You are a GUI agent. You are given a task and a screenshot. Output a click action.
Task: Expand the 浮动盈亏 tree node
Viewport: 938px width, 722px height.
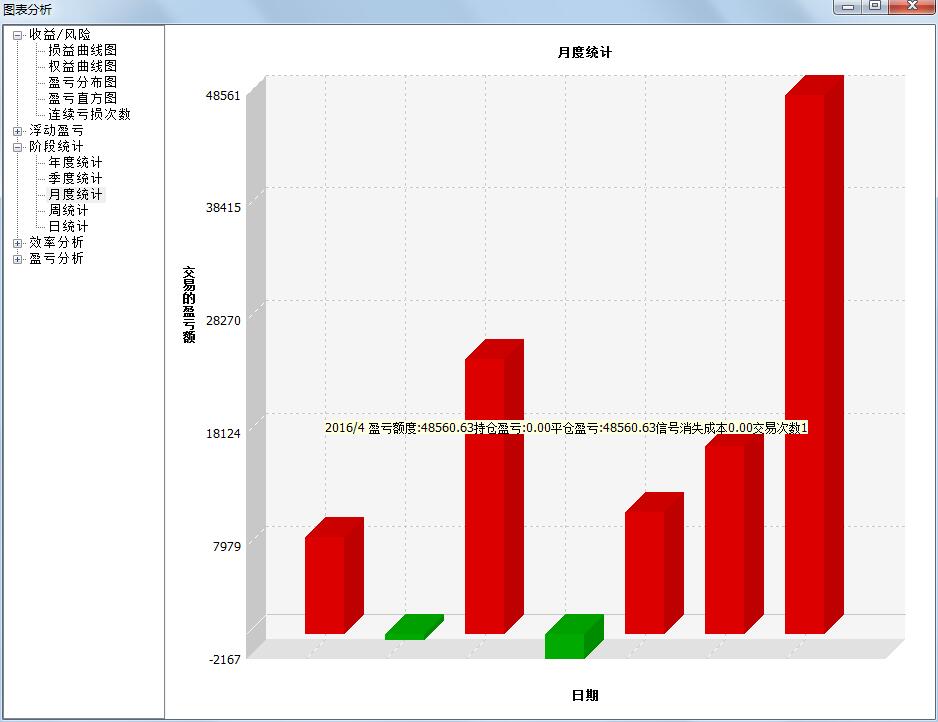pyautogui.click(x=17, y=131)
